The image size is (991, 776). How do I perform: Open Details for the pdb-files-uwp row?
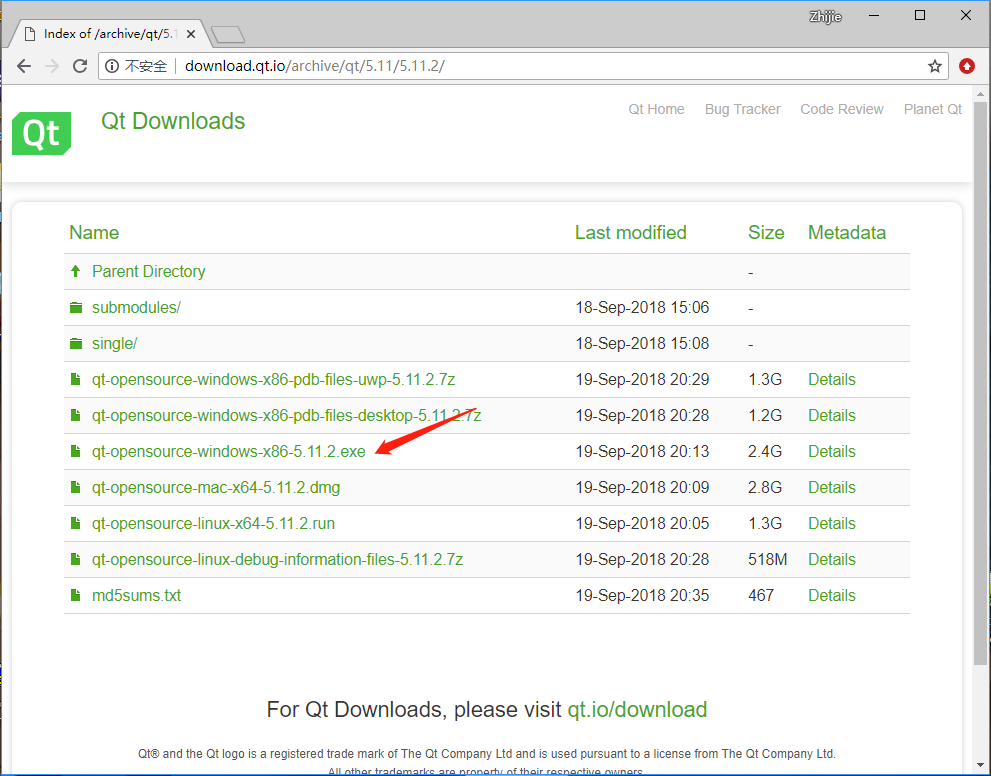pos(832,379)
